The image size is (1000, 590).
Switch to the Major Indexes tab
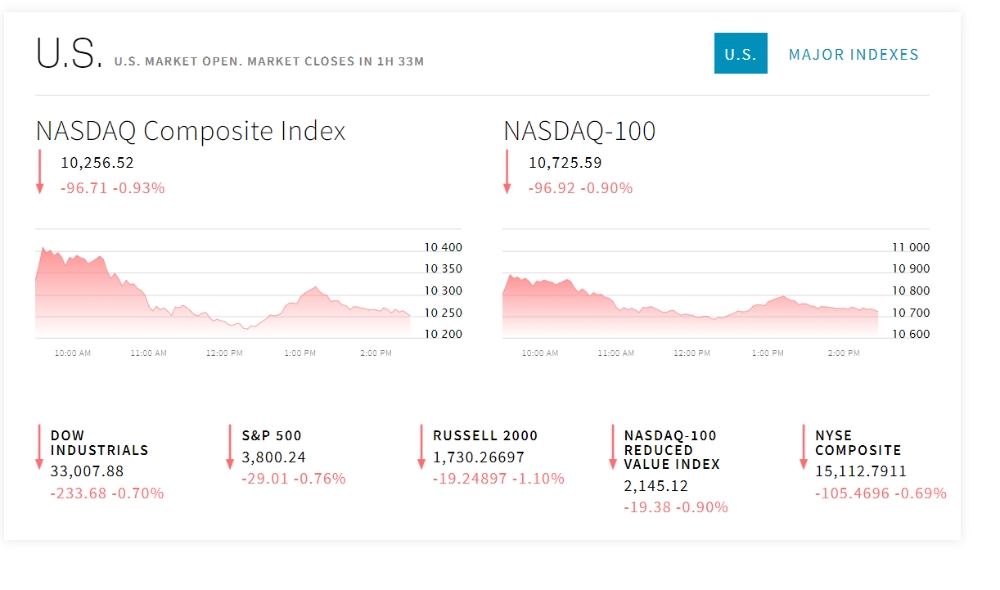[853, 55]
